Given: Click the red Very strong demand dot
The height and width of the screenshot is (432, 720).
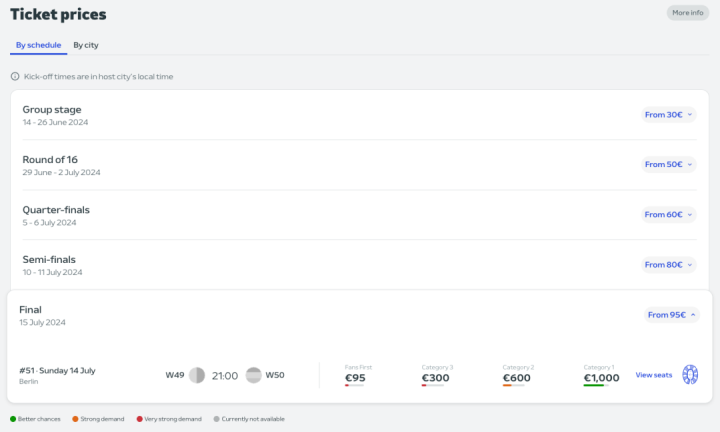Looking at the screenshot, I should click(137, 419).
